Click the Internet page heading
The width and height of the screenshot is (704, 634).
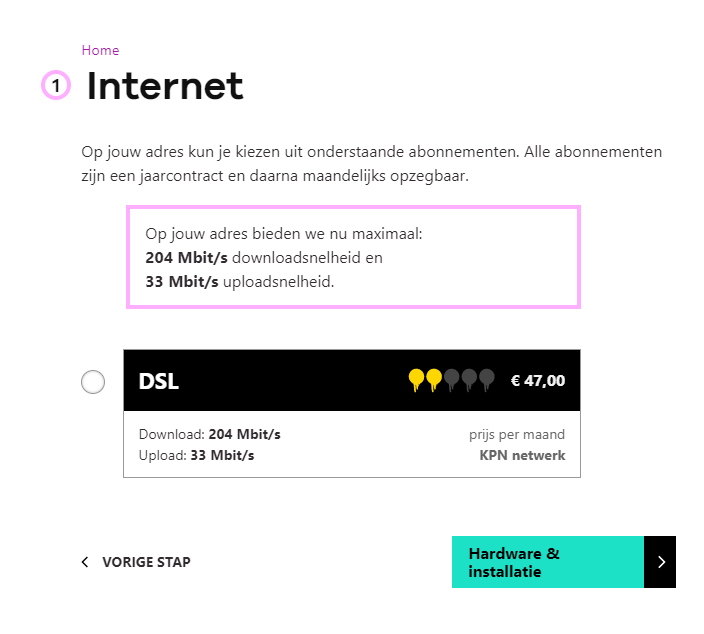coord(165,86)
